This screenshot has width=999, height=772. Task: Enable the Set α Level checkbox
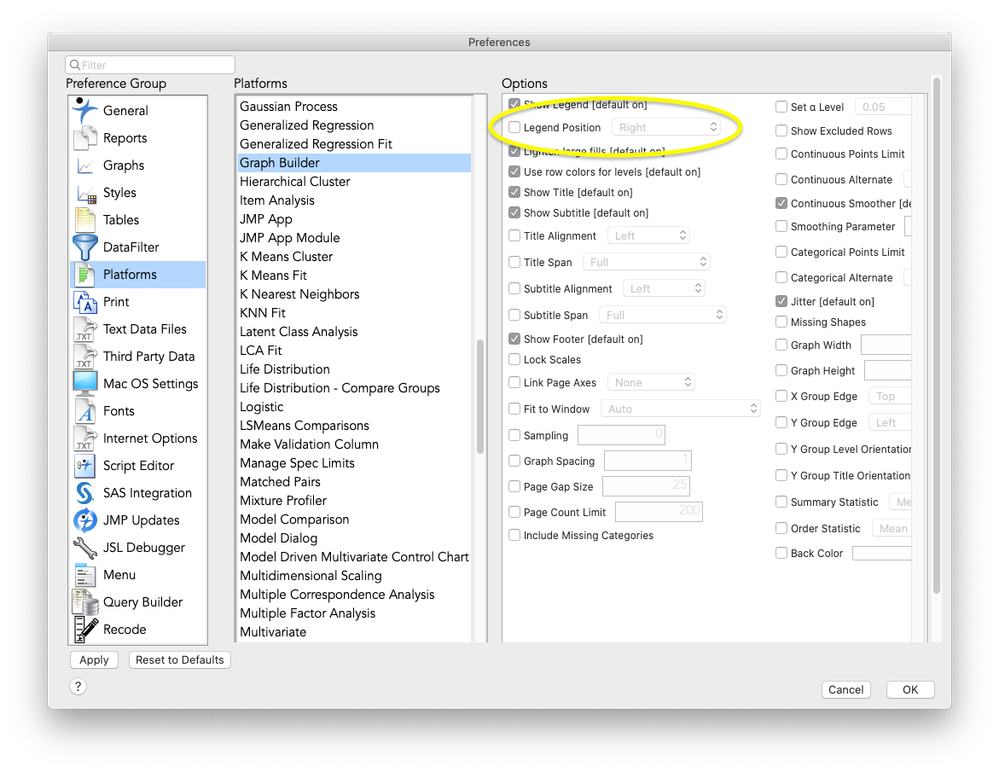click(x=781, y=107)
